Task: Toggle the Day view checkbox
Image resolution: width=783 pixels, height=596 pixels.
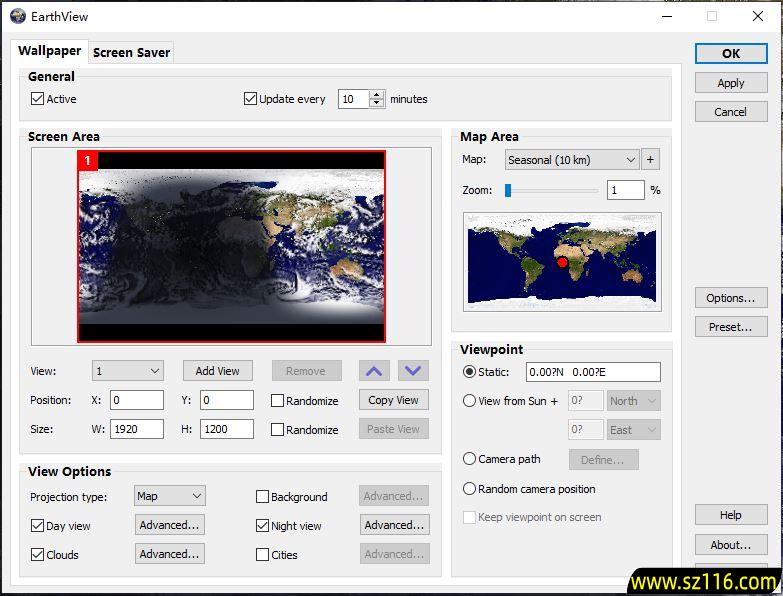Action: (37, 525)
